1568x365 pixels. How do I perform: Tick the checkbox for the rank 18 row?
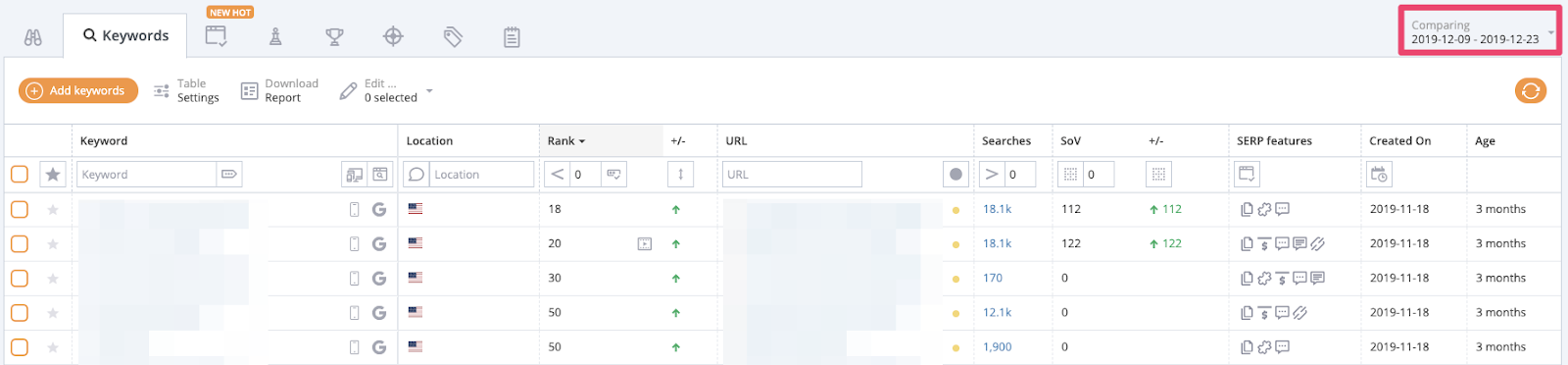20,209
